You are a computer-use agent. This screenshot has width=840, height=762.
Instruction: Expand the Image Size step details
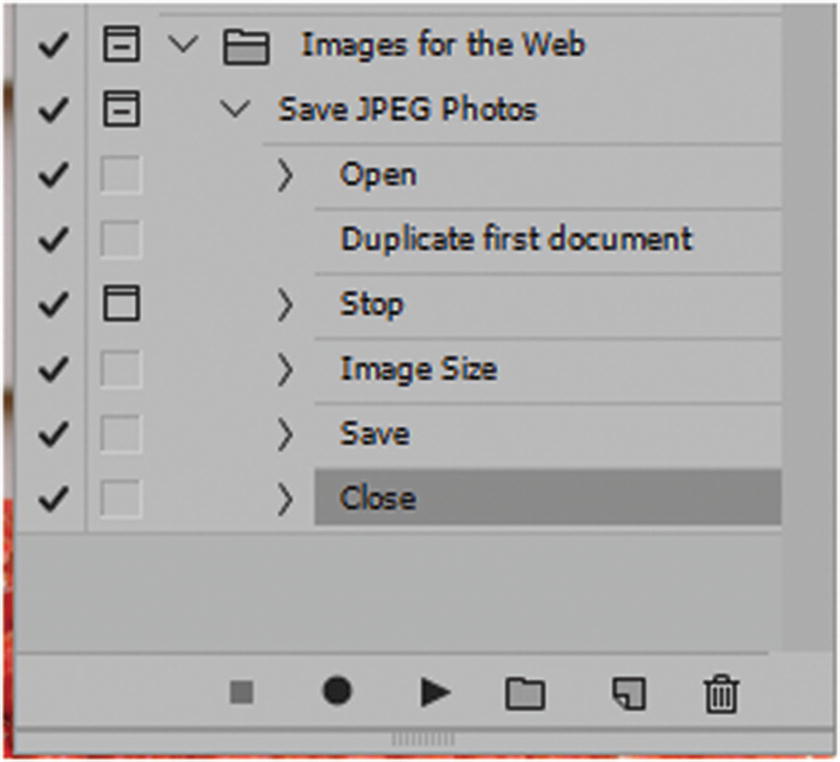click(x=286, y=370)
